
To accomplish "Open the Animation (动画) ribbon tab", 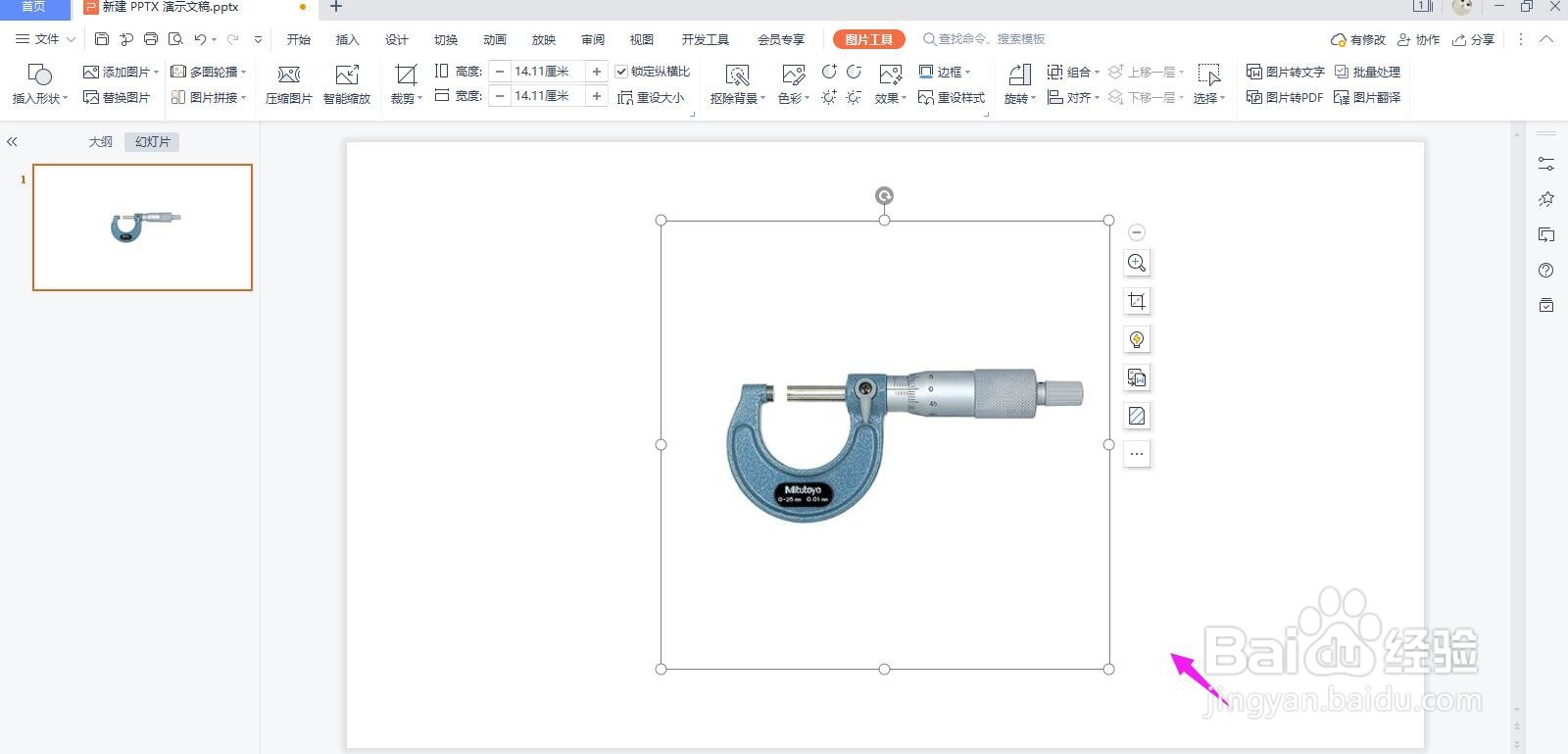I will [495, 39].
